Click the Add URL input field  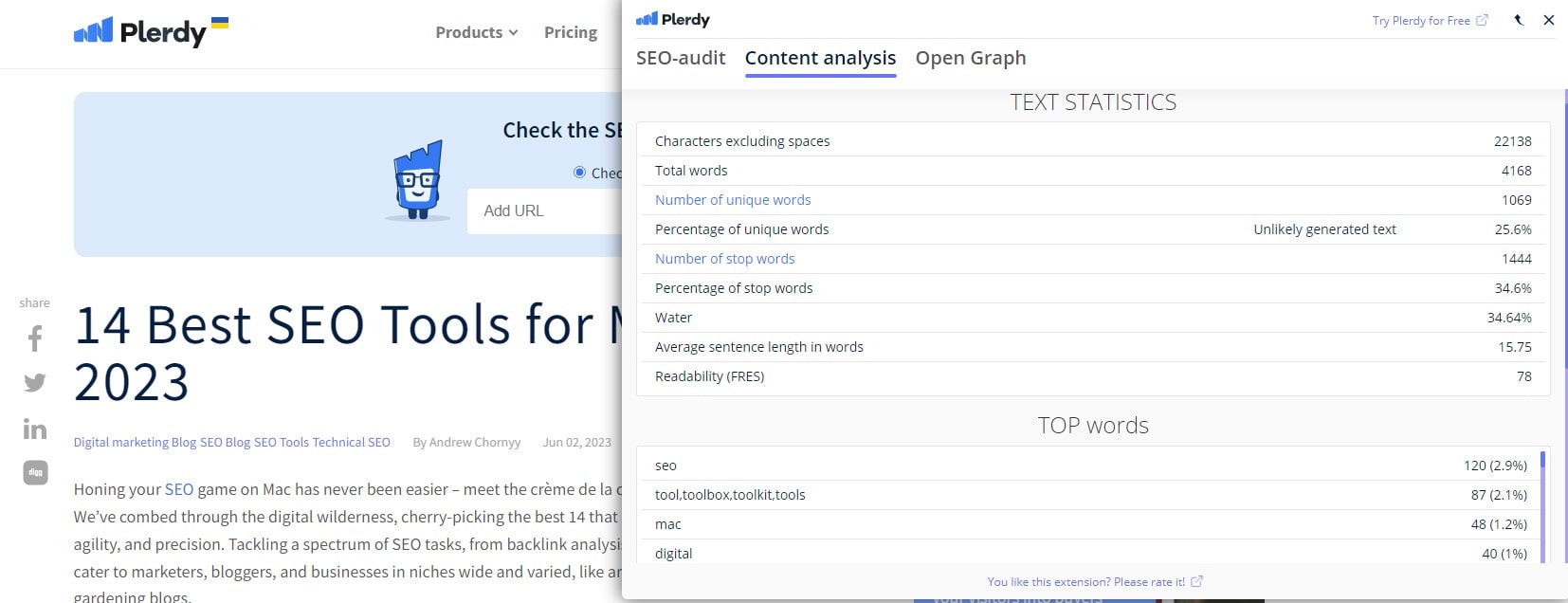coord(545,210)
